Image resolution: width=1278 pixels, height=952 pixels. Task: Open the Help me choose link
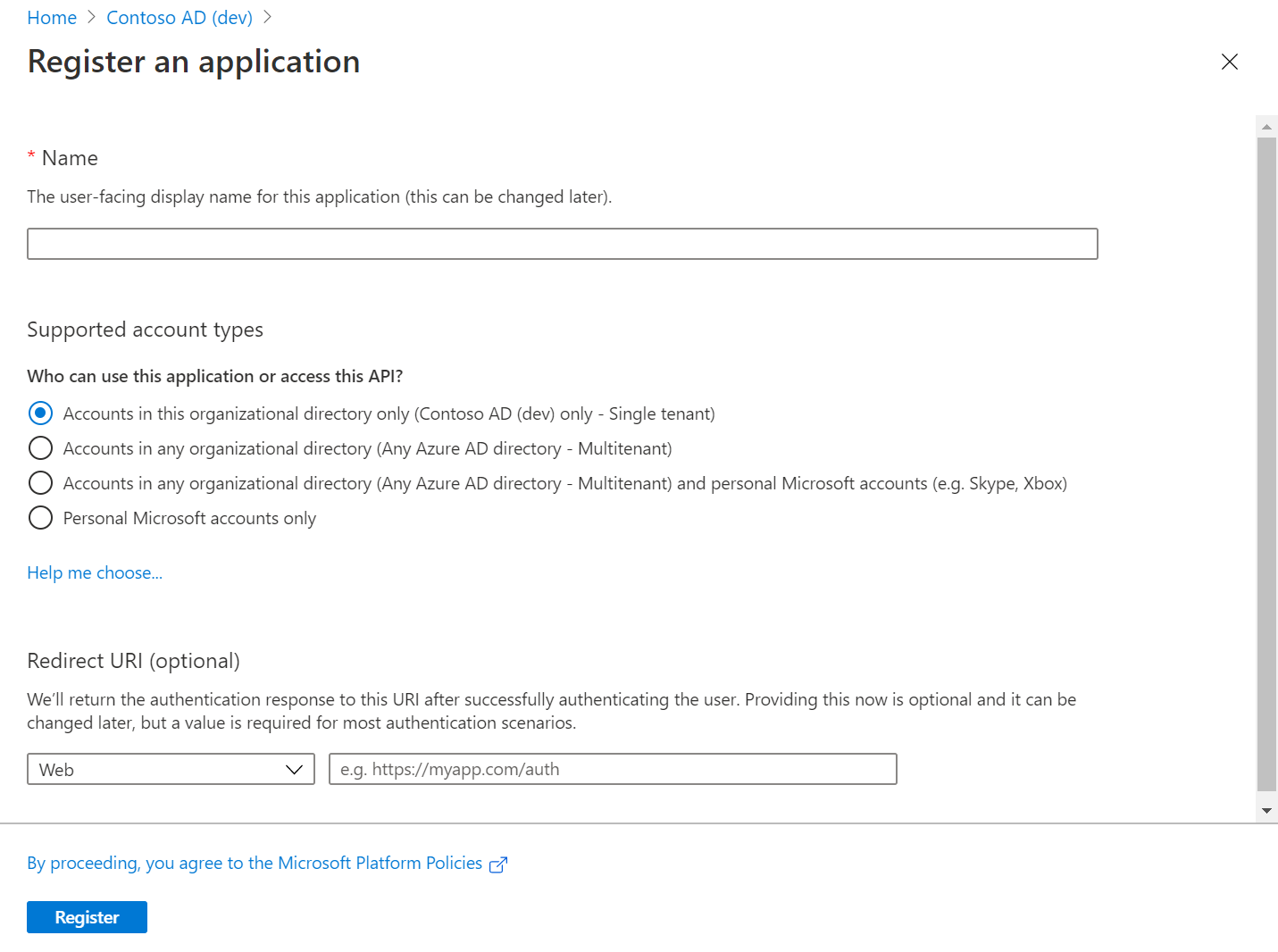pos(94,572)
